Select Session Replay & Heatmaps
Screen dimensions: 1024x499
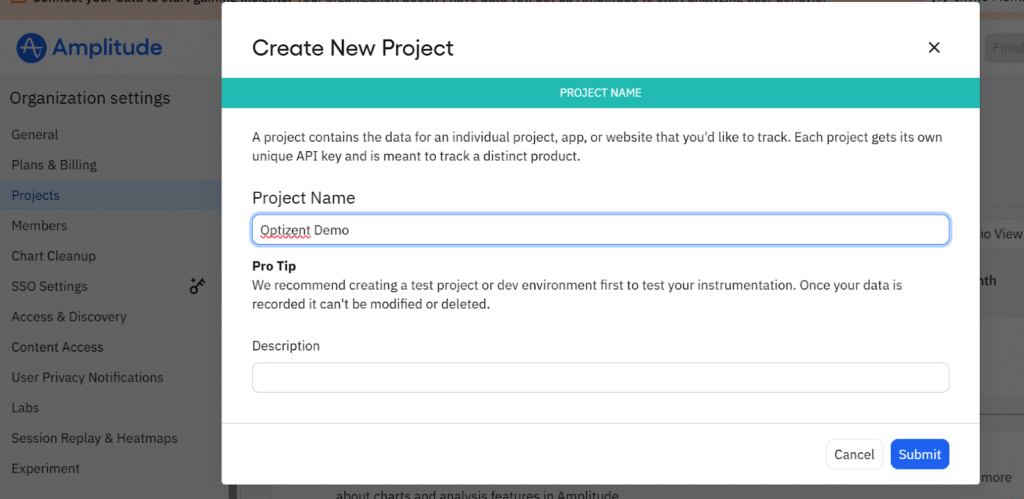point(94,438)
